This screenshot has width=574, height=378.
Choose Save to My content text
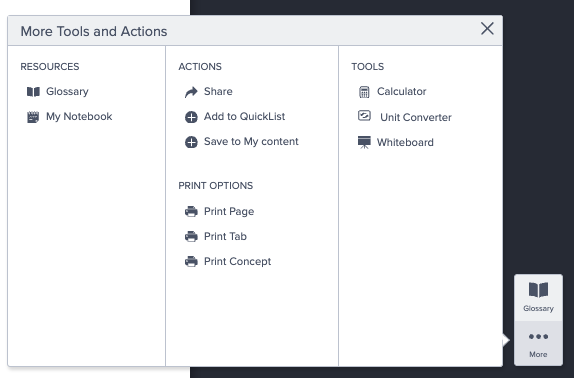[251, 142]
